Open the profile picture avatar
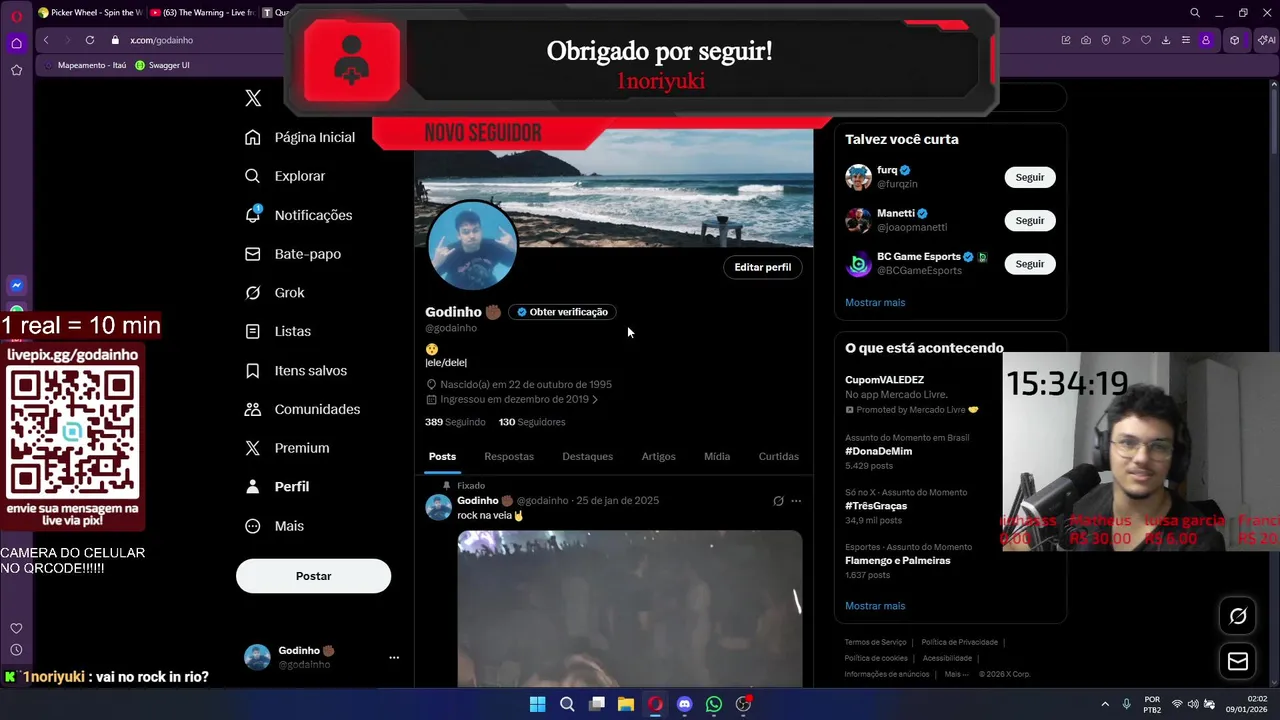 472,245
